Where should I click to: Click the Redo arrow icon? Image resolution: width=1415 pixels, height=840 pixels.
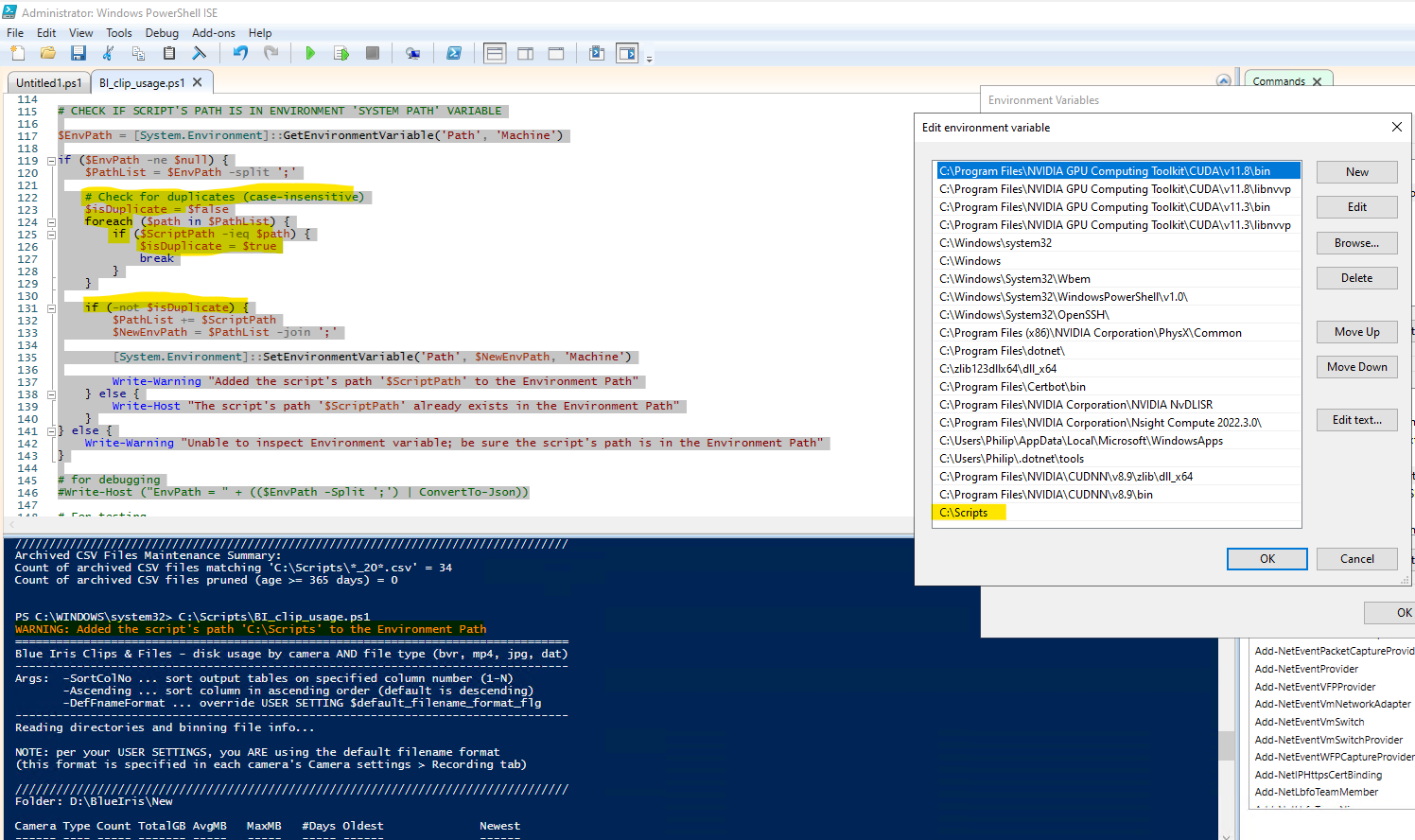click(x=271, y=54)
